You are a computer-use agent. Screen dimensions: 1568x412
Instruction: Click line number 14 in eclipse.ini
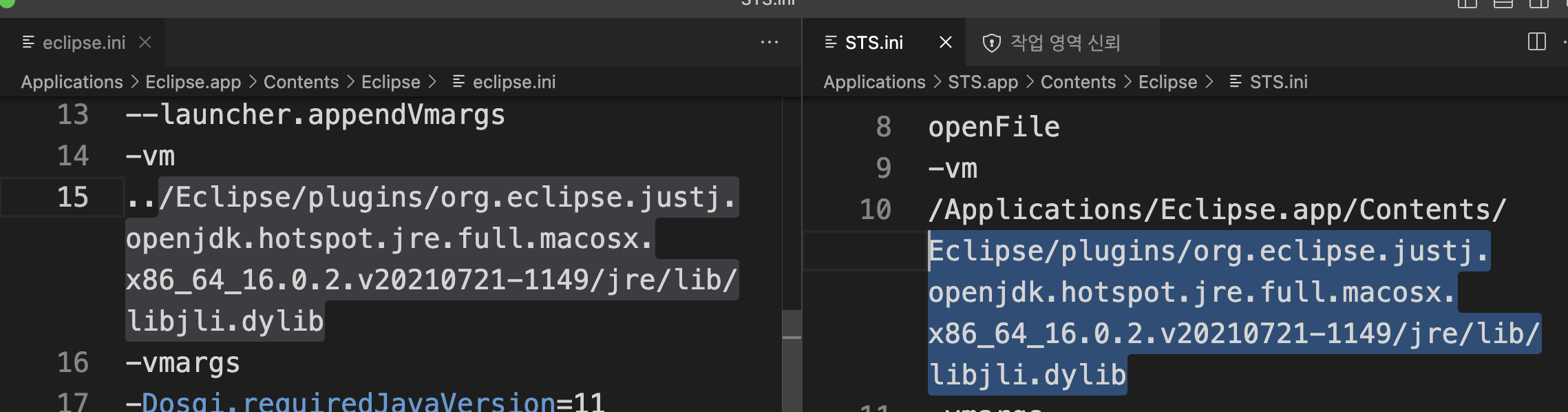(73, 156)
